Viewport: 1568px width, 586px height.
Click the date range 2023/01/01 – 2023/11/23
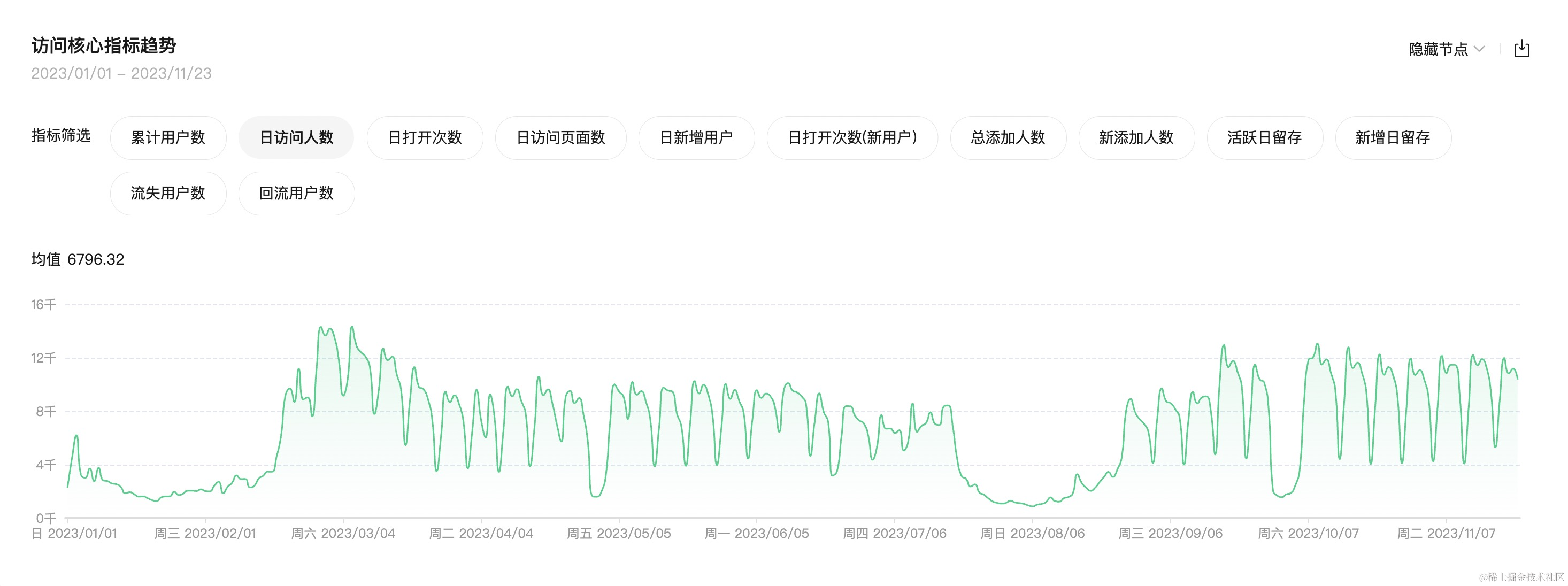point(121,74)
